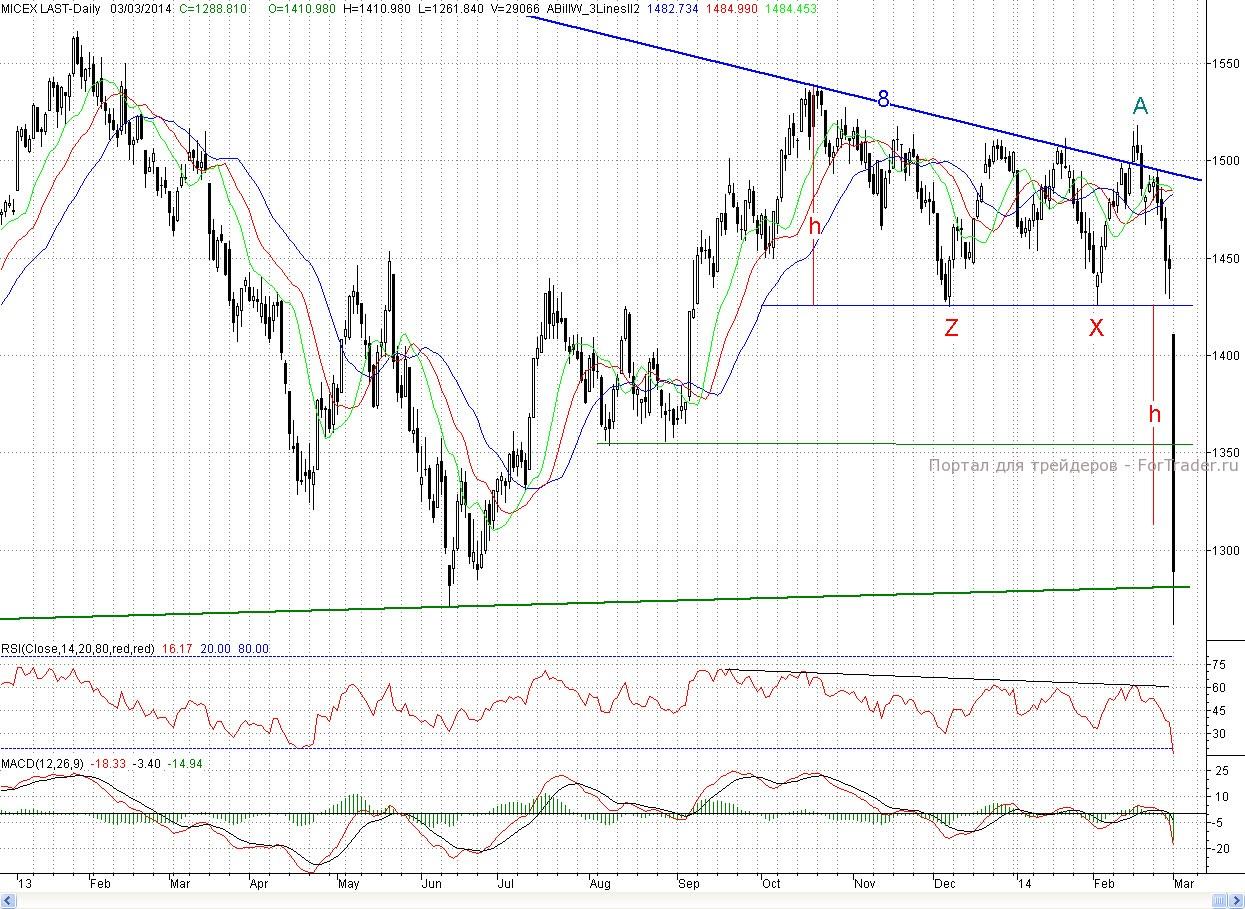
Task: Click the '13 year label on time axis
Action: coord(24,884)
